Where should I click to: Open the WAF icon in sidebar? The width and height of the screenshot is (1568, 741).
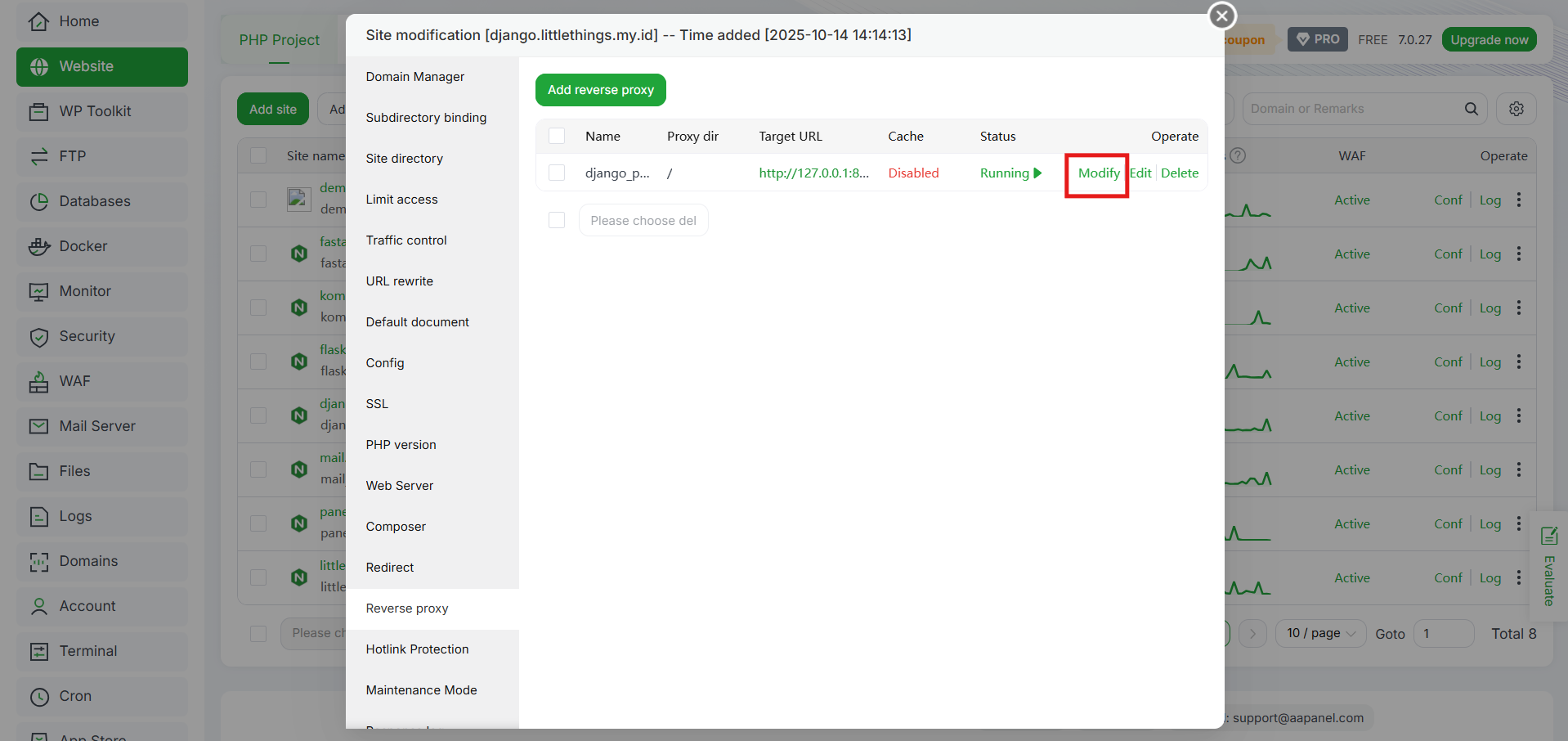[x=38, y=381]
